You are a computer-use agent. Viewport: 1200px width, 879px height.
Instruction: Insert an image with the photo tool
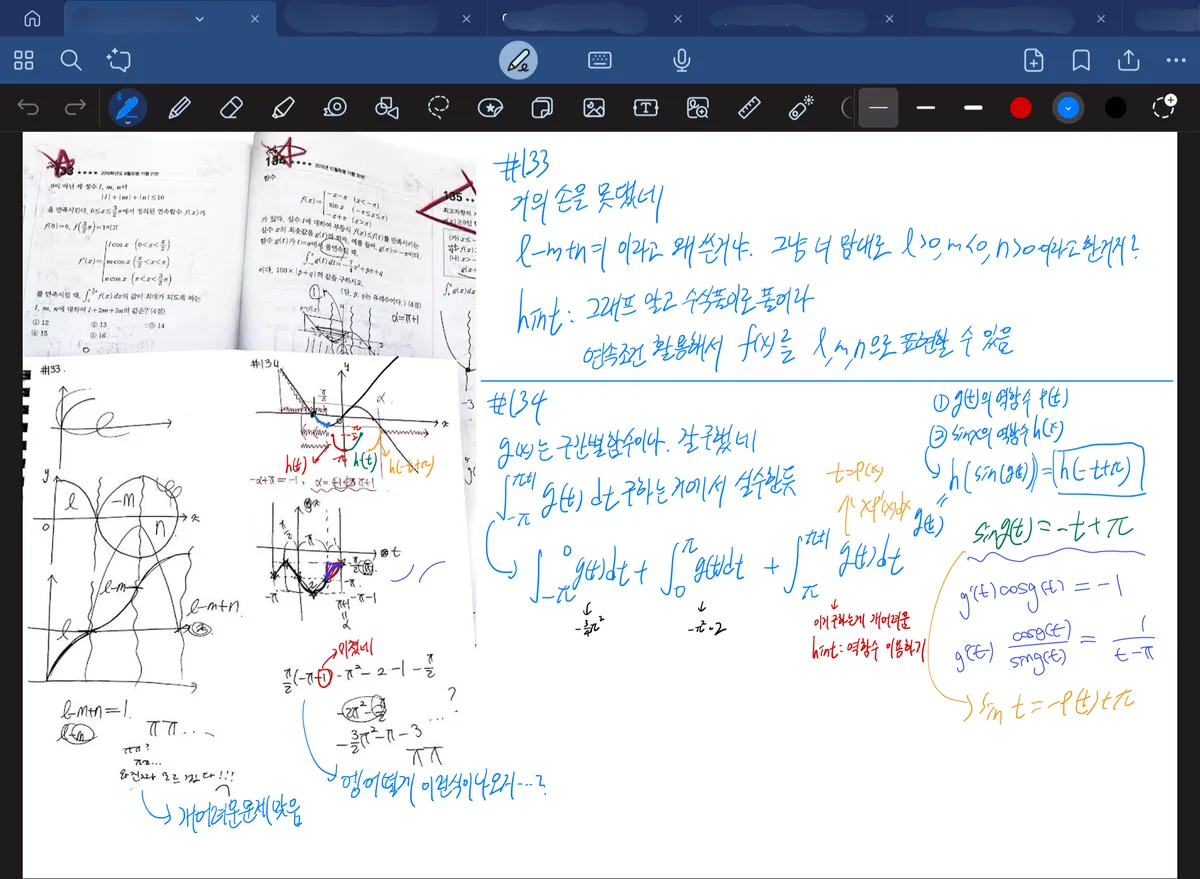pyautogui.click(x=595, y=108)
